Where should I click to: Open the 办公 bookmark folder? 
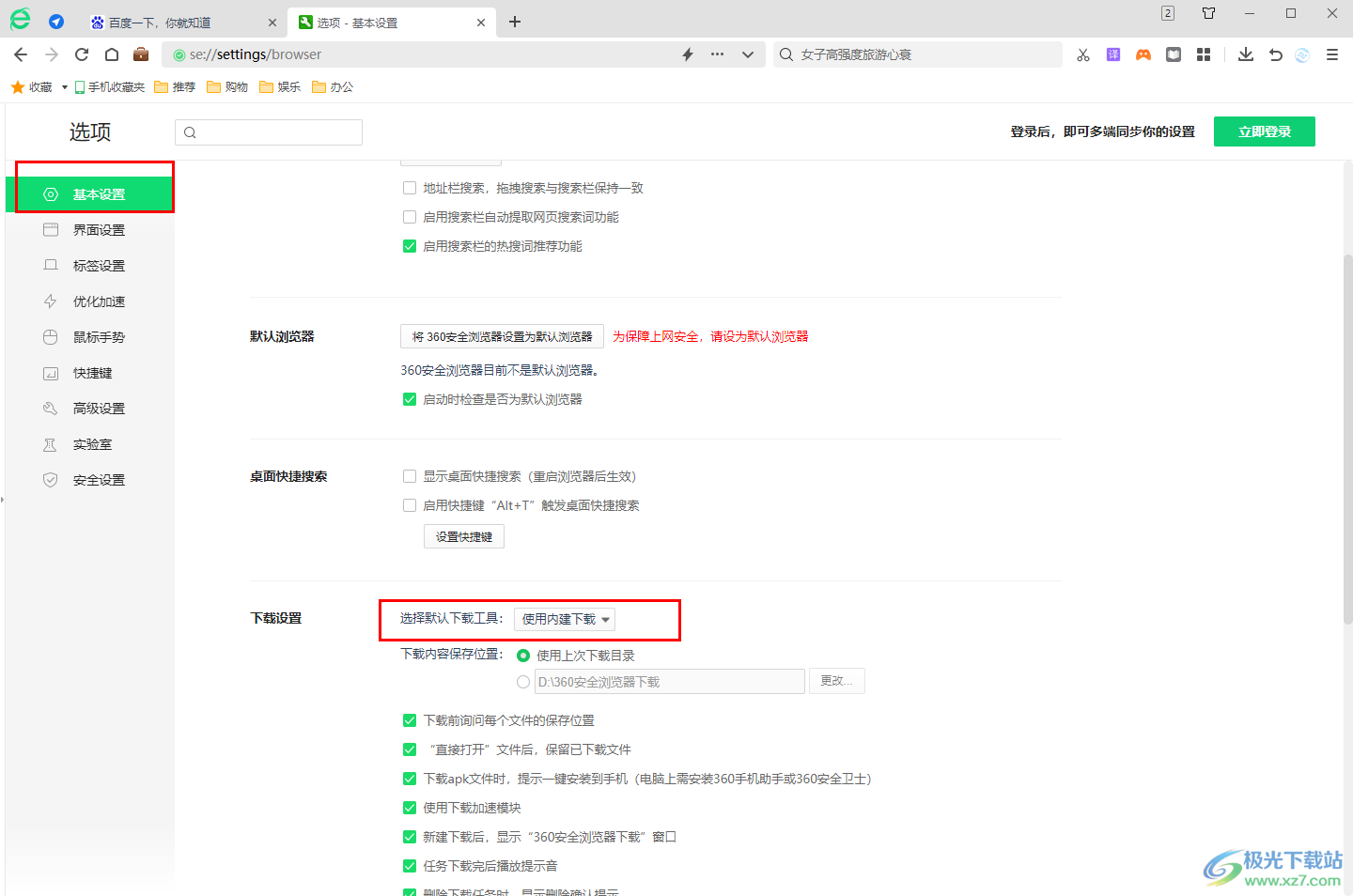pos(333,86)
